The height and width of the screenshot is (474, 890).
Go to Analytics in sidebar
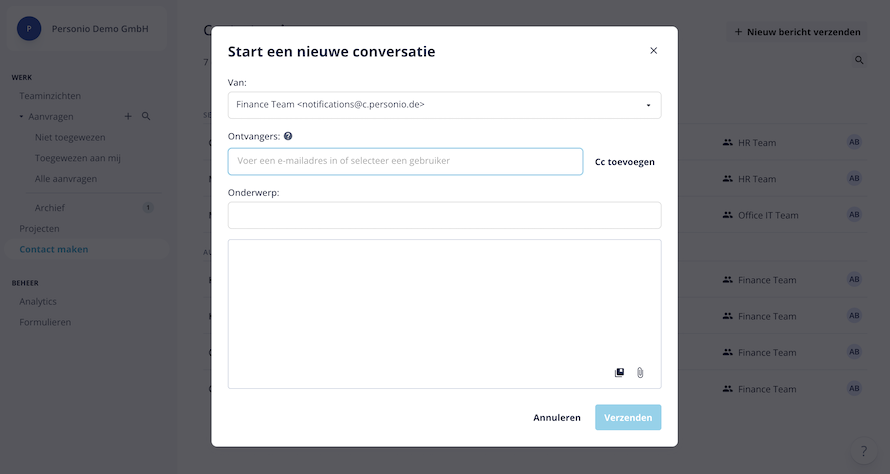click(38, 301)
